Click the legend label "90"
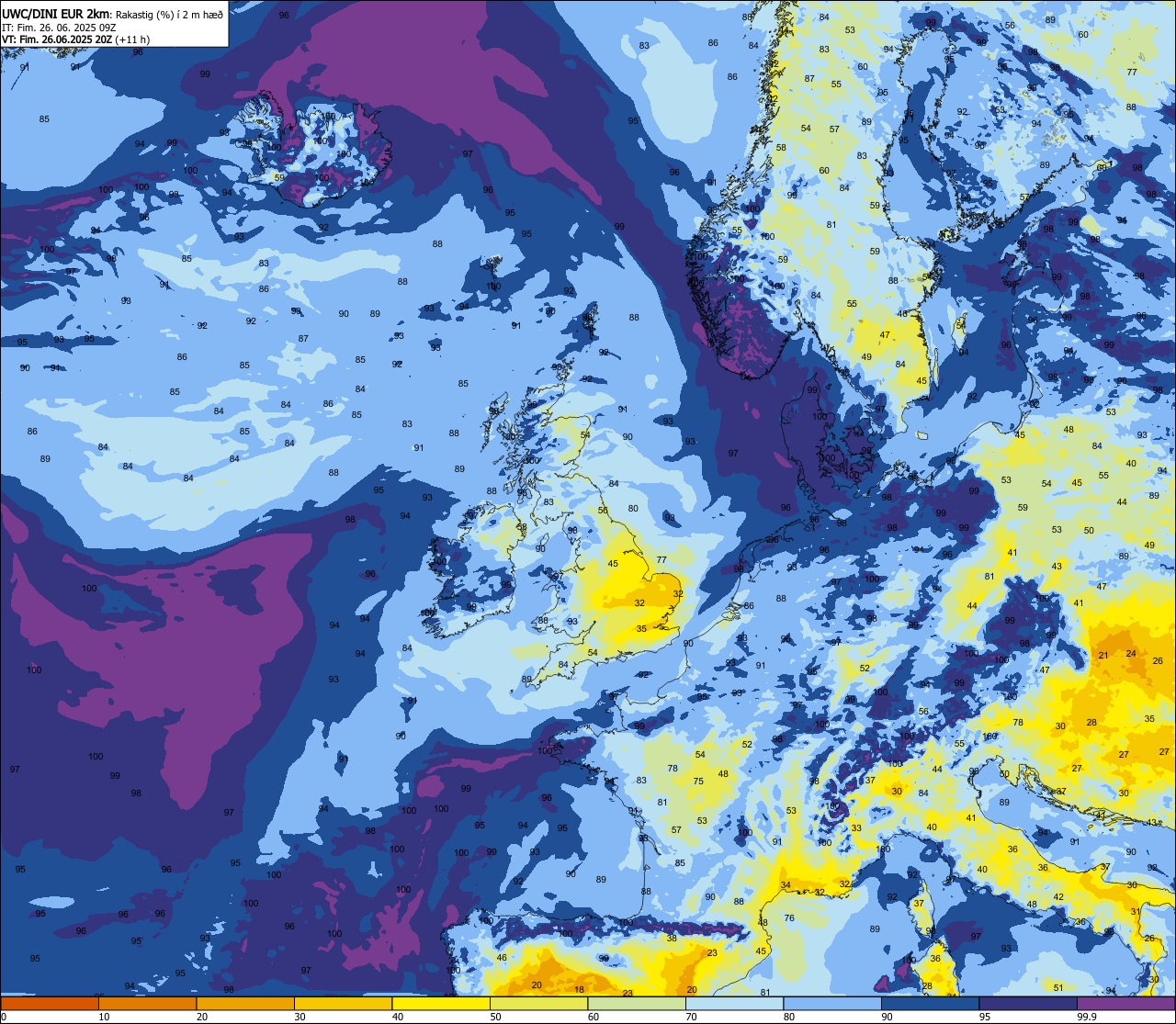The height and width of the screenshot is (1024, 1176). click(x=887, y=1017)
